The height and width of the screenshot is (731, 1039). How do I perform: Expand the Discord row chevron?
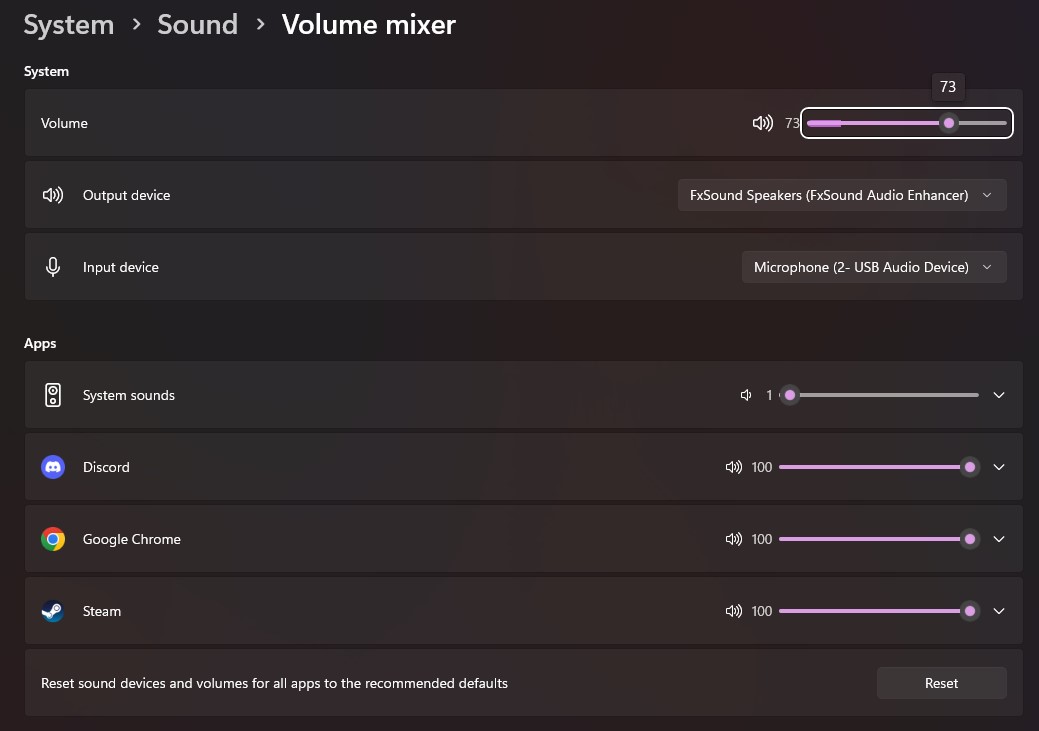coord(999,467)
